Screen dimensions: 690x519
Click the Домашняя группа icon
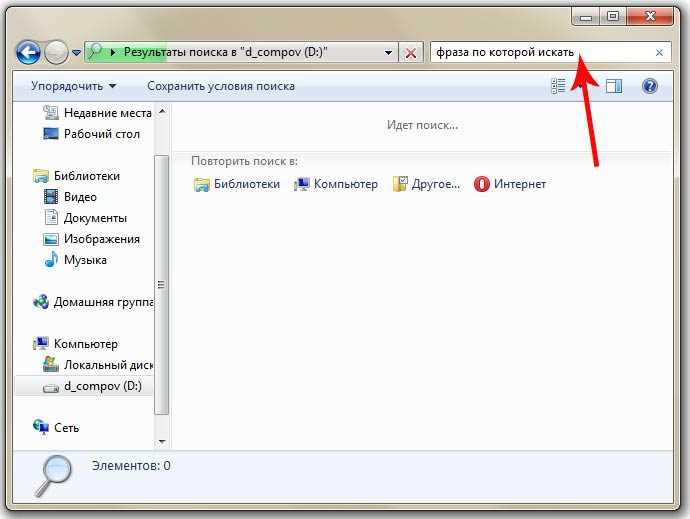41,302
